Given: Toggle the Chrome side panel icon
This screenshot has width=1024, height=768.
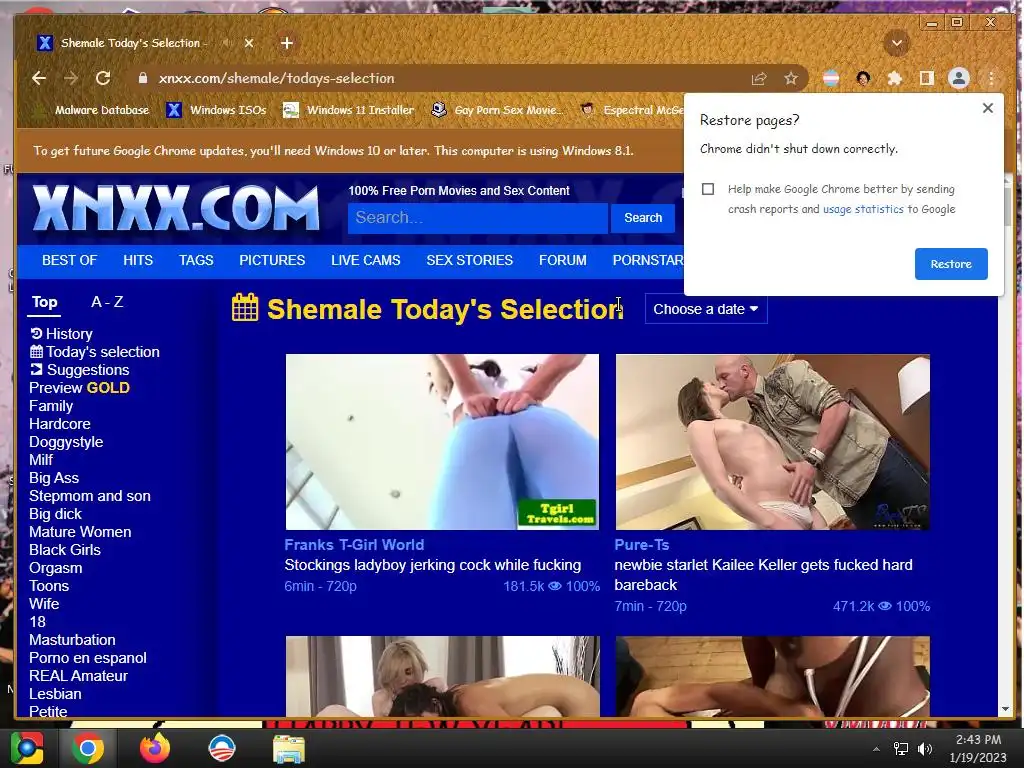Looking at the screenshot, I should [x=926, y=78].
